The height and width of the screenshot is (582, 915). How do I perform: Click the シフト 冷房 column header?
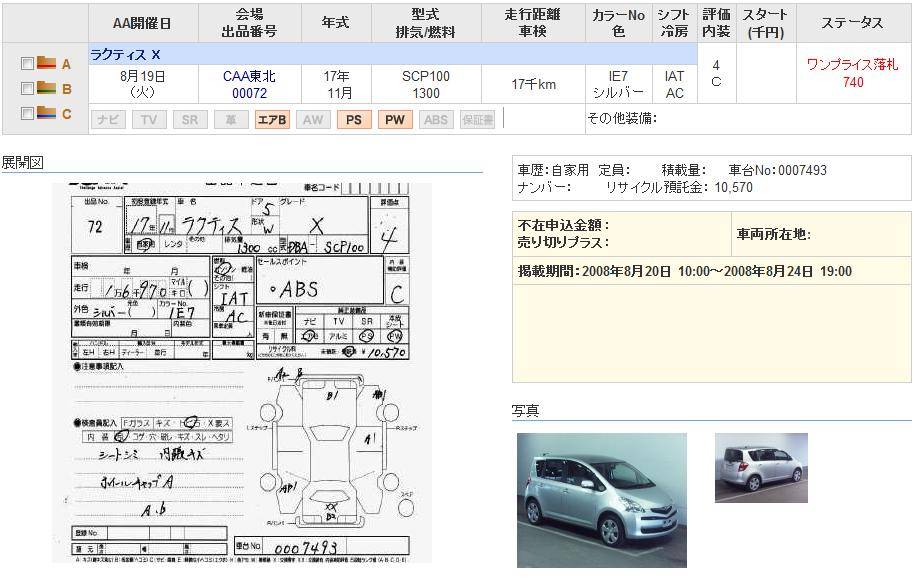[674, 23]
